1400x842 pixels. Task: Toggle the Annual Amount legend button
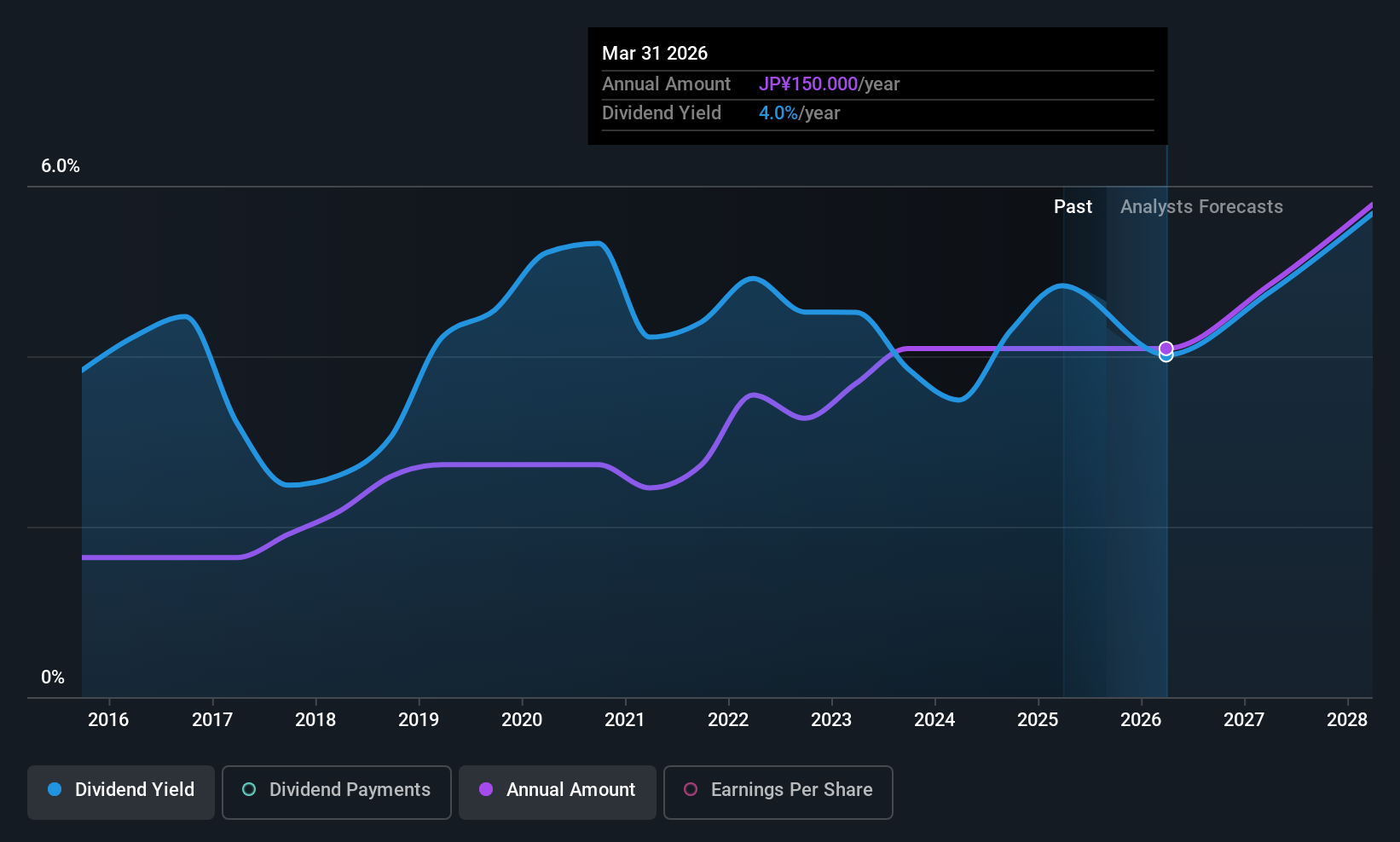(558, 790)
